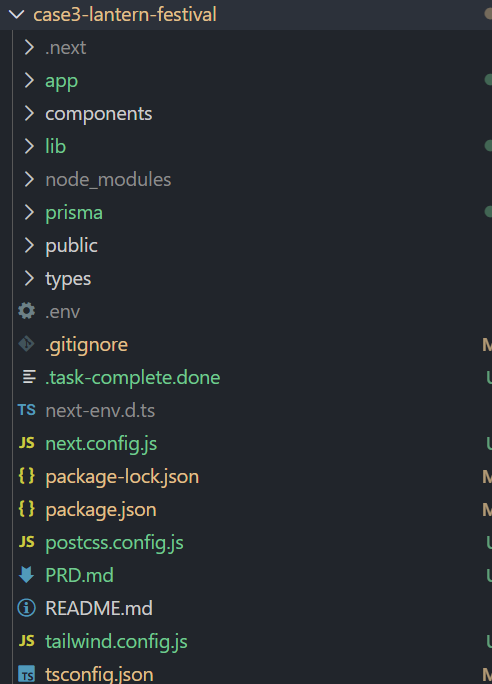Expand the app folder chevron
The width and height of the screenshot is (492, 684).
pyautogui.click(x=29, y=80)
